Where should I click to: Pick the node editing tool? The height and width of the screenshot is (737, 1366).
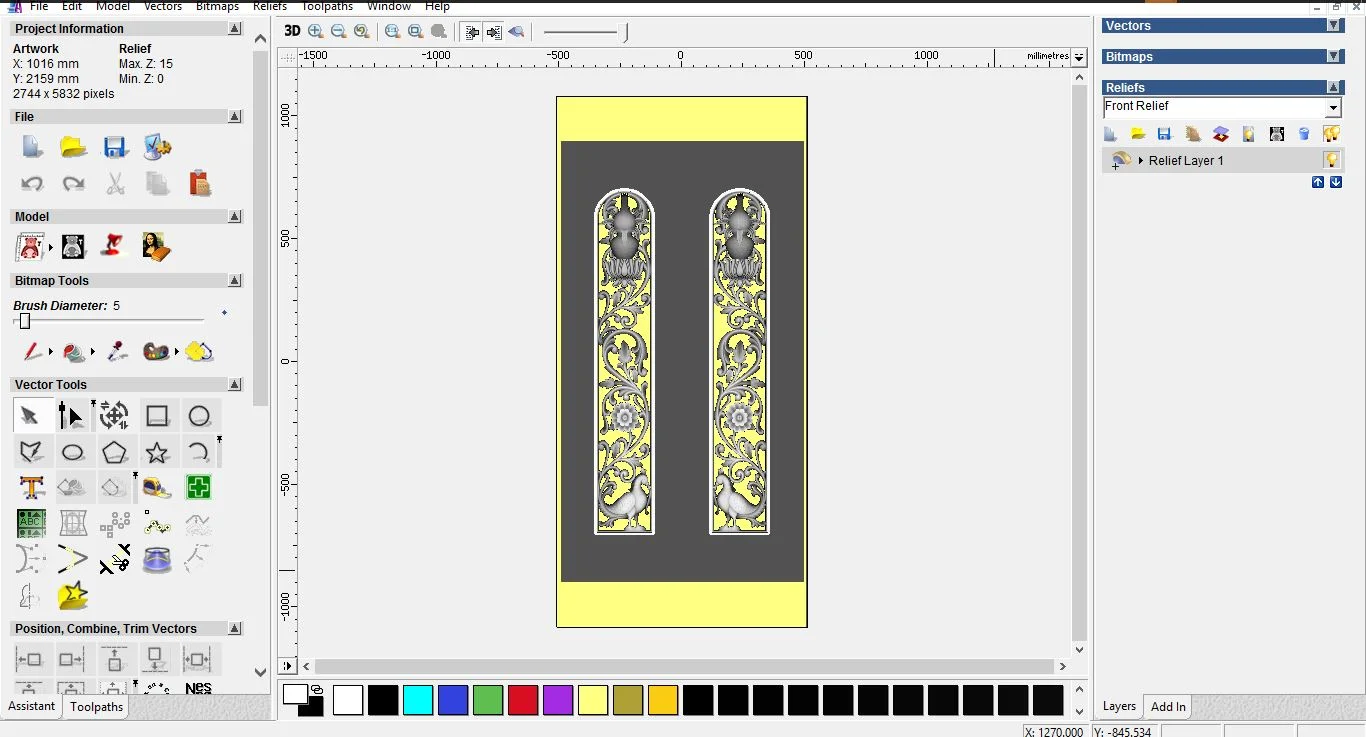pos(72,416)
